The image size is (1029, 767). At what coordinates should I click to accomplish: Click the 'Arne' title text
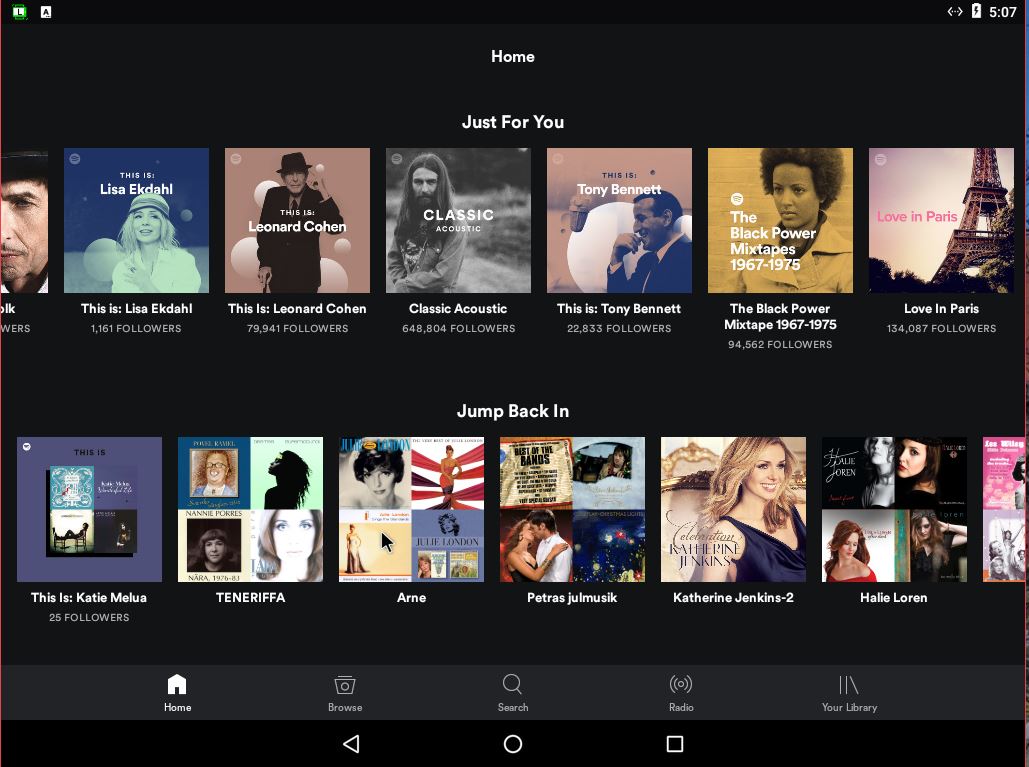click(x=411, y=598)
